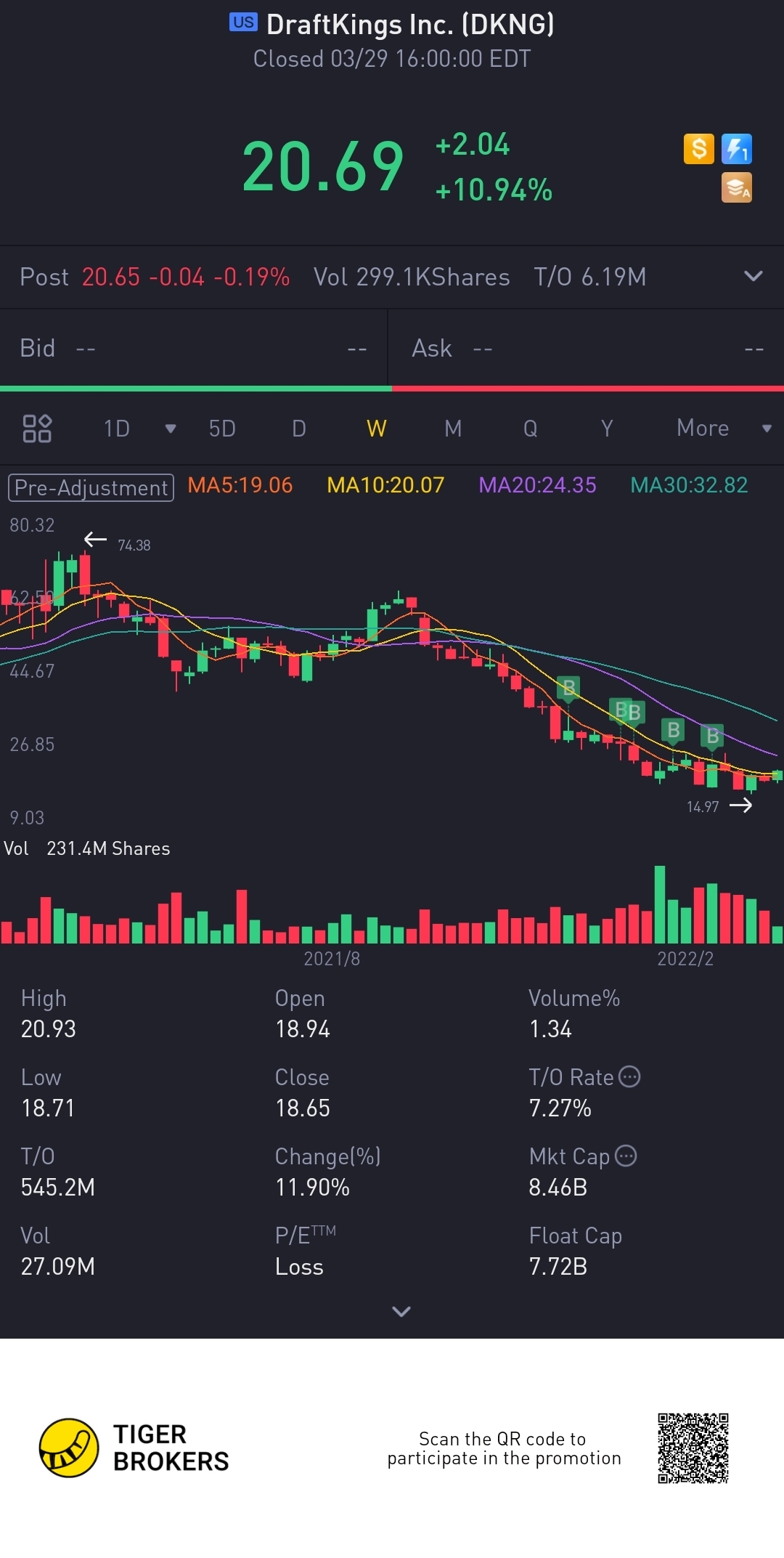Switch chart to Y yearly timeframe
Viewport: 784px width, 1558px height.
click(x=607, y=429)
